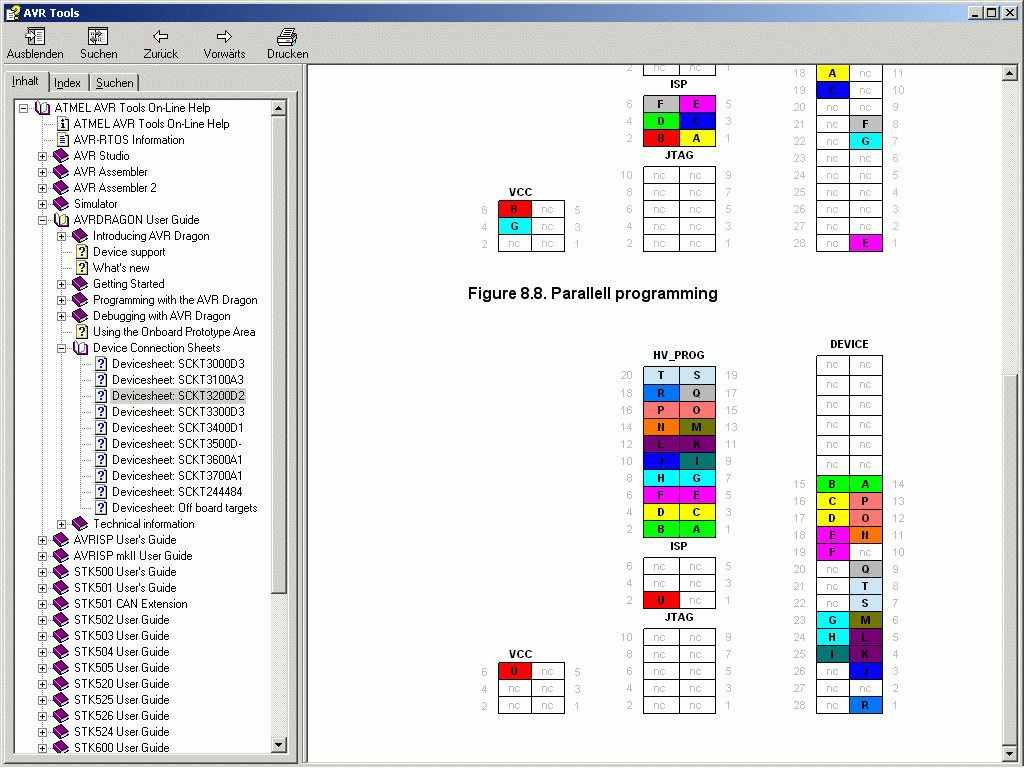1024x768 pixels.
Task: Go back with the Zurück arrow icon
Action: pyautogui.click(x=161, y=37)
